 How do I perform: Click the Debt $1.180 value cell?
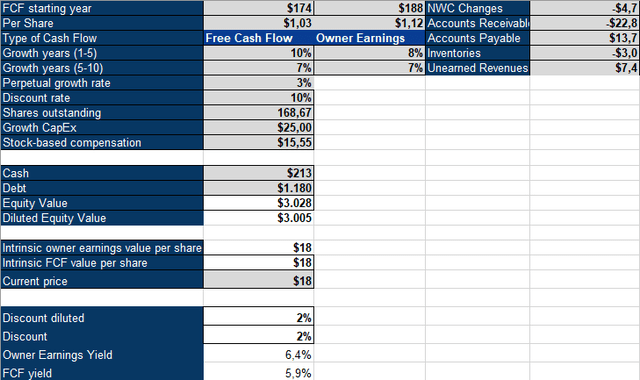[x=258, y=188]
